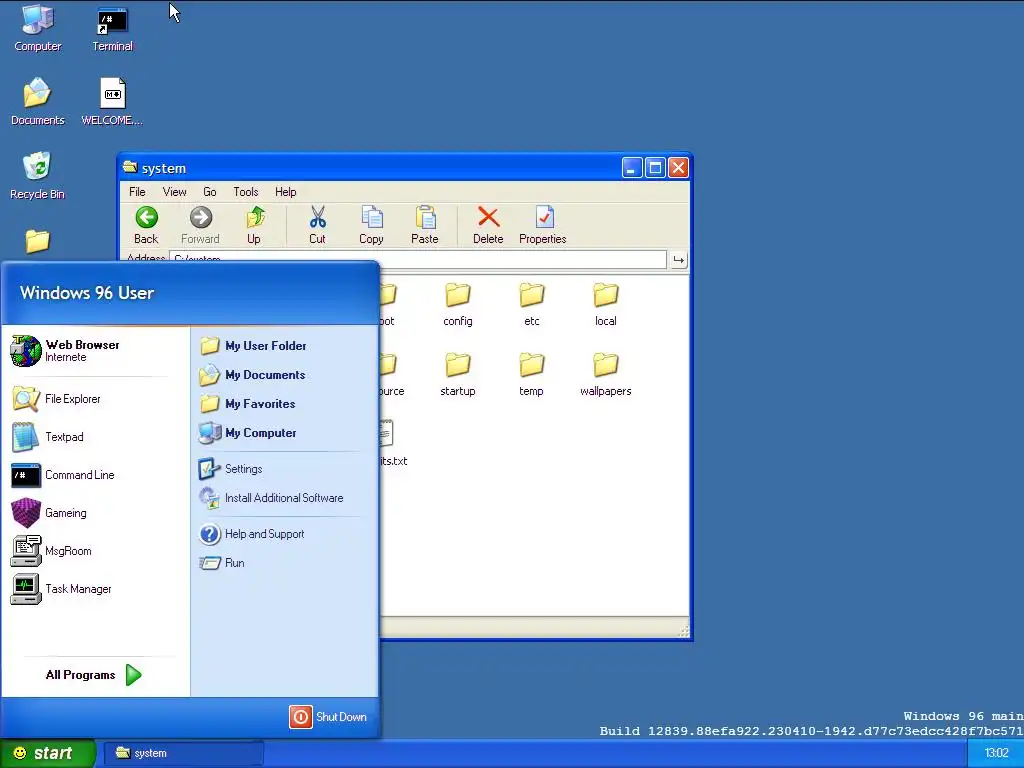Go Up one folder level
This screenshot has width=1024, height=768.
pos(254,225)
